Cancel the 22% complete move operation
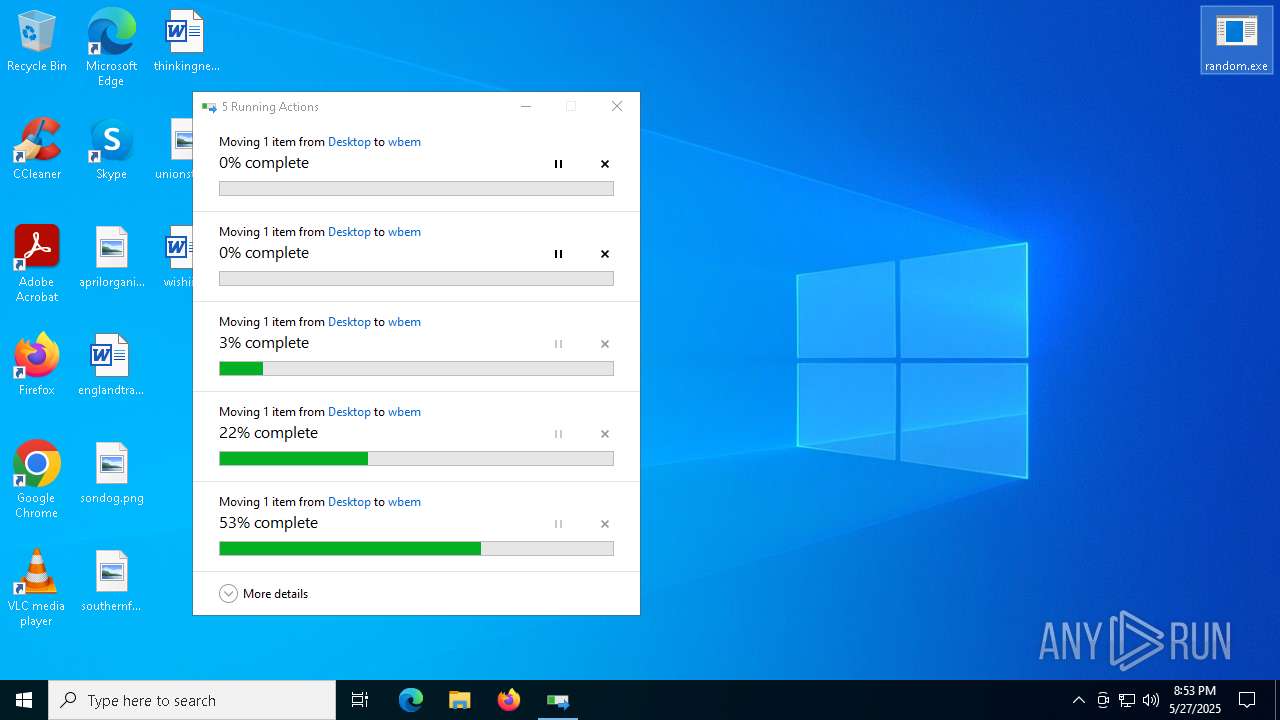This screenshot has height=720, width=1280. pos(604,434)
